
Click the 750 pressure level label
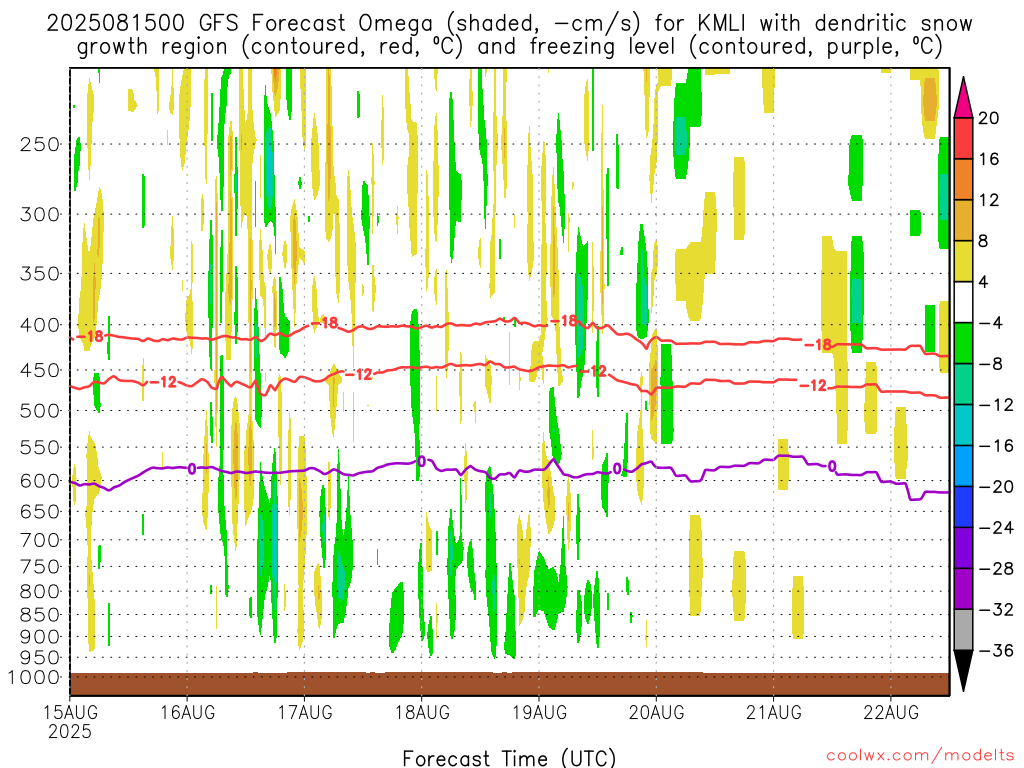[x=40, y=567]
